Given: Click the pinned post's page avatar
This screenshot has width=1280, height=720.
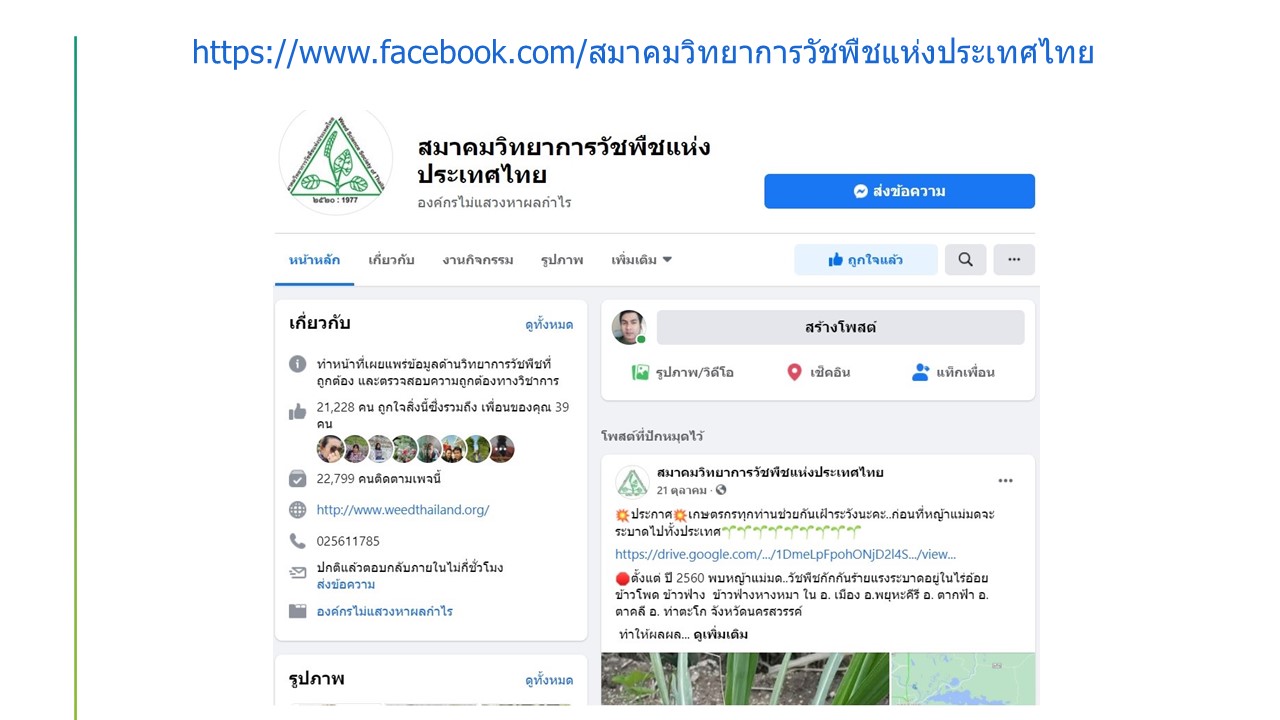Looking at the screenshot, I should tap(632, 481).
